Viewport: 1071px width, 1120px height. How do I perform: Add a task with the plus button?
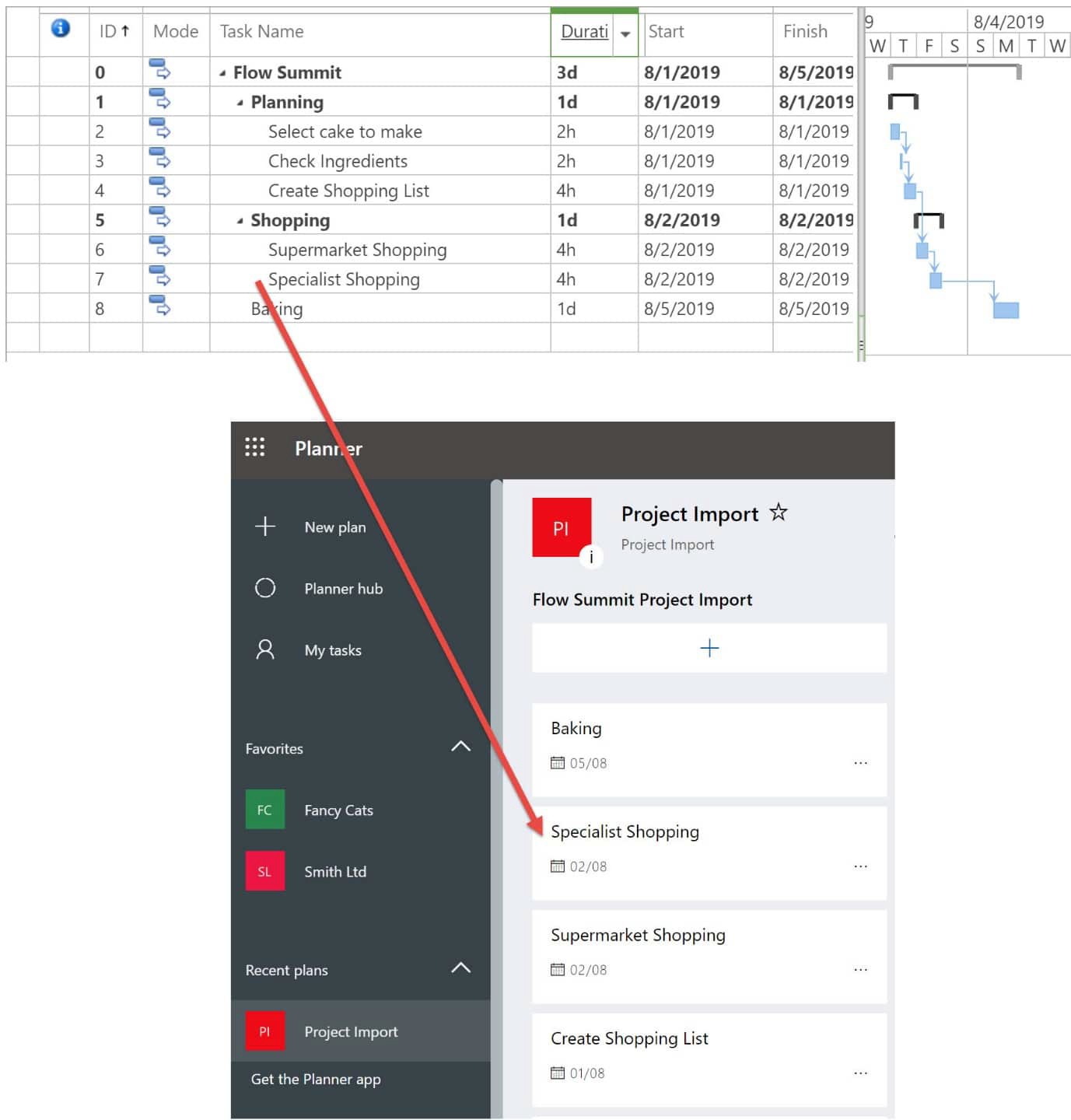pyautogui.click(x=709, y=648)
